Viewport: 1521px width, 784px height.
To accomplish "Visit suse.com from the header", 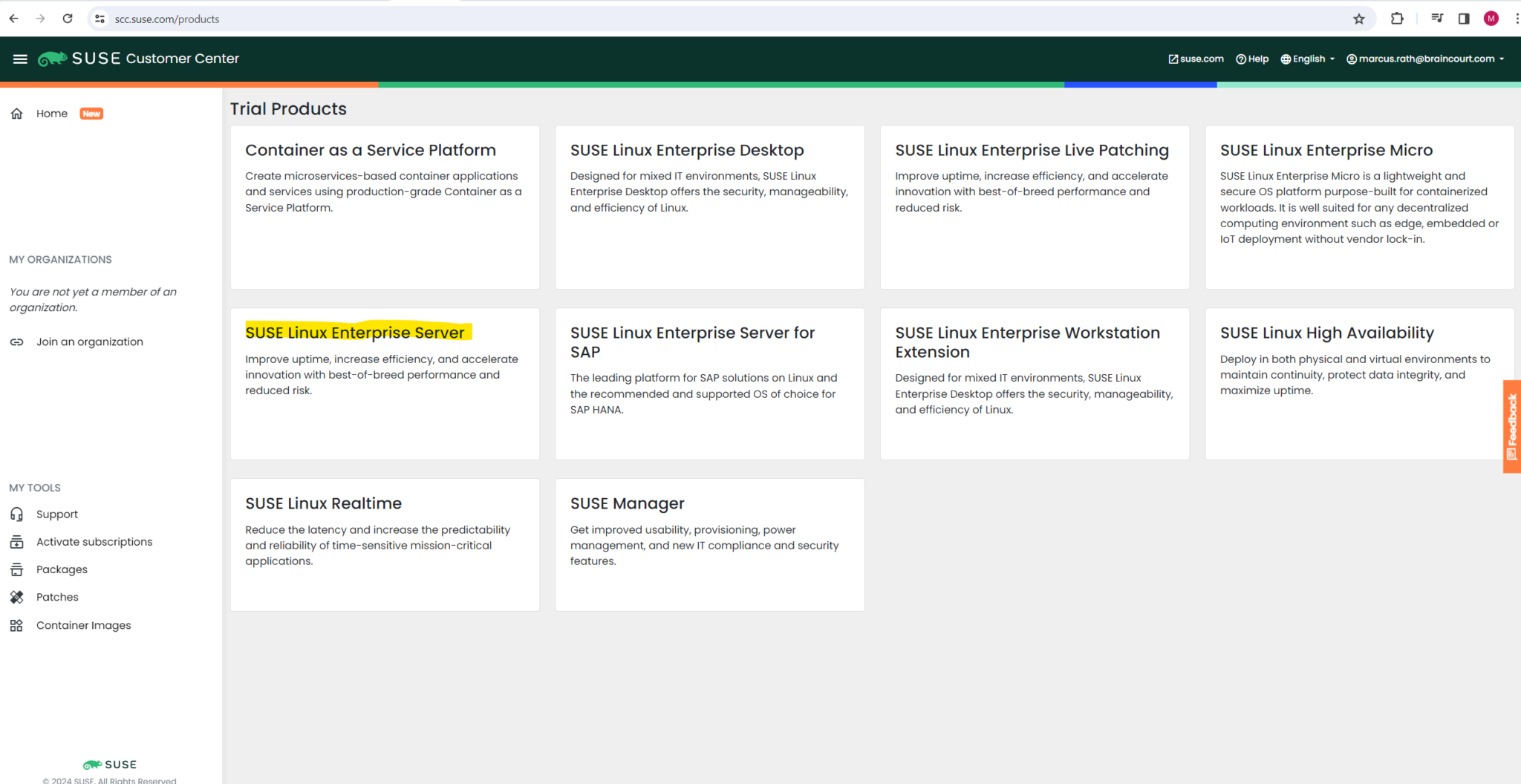I will coord(1195,59).
